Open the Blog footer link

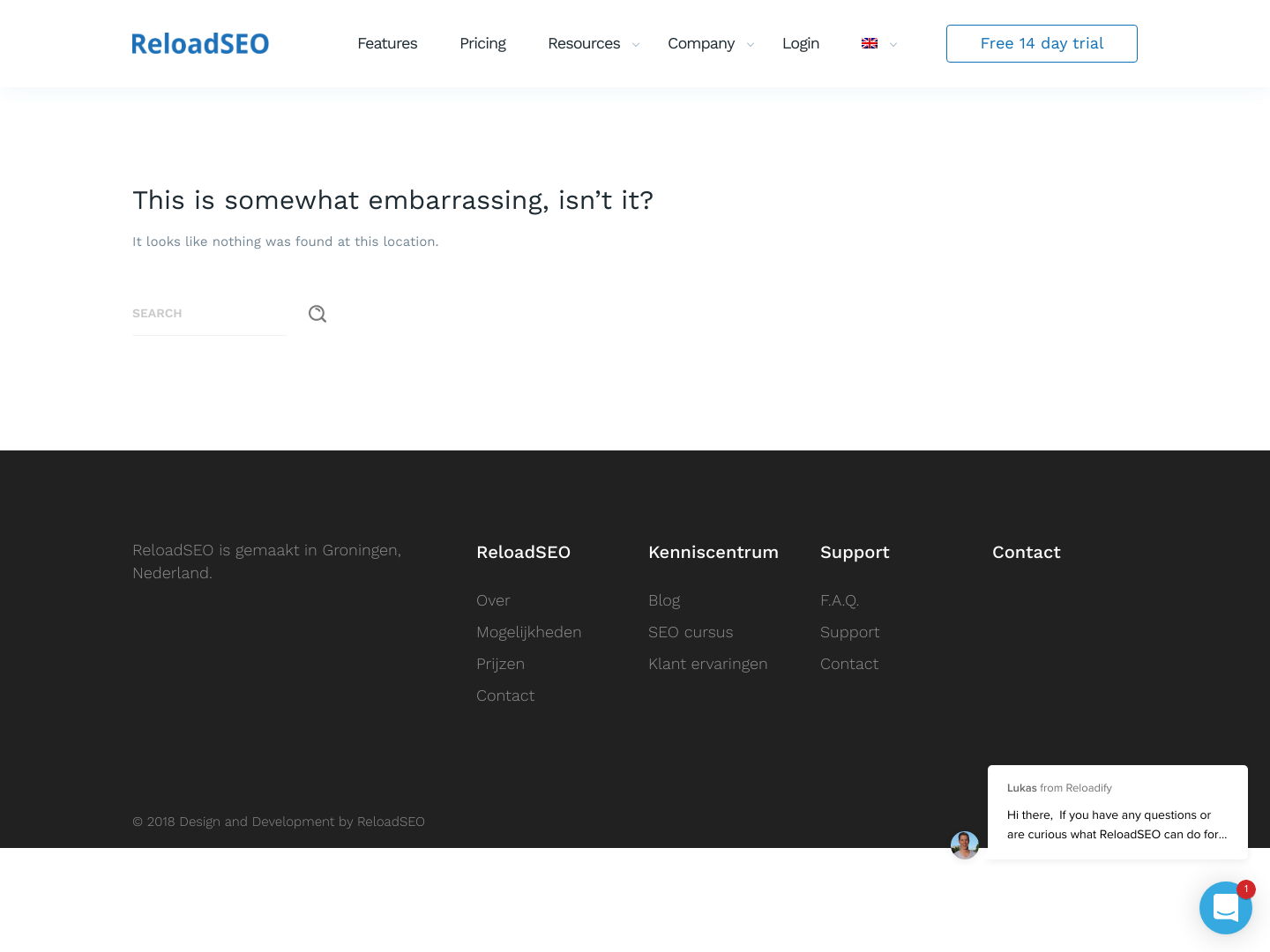point(664,600)
